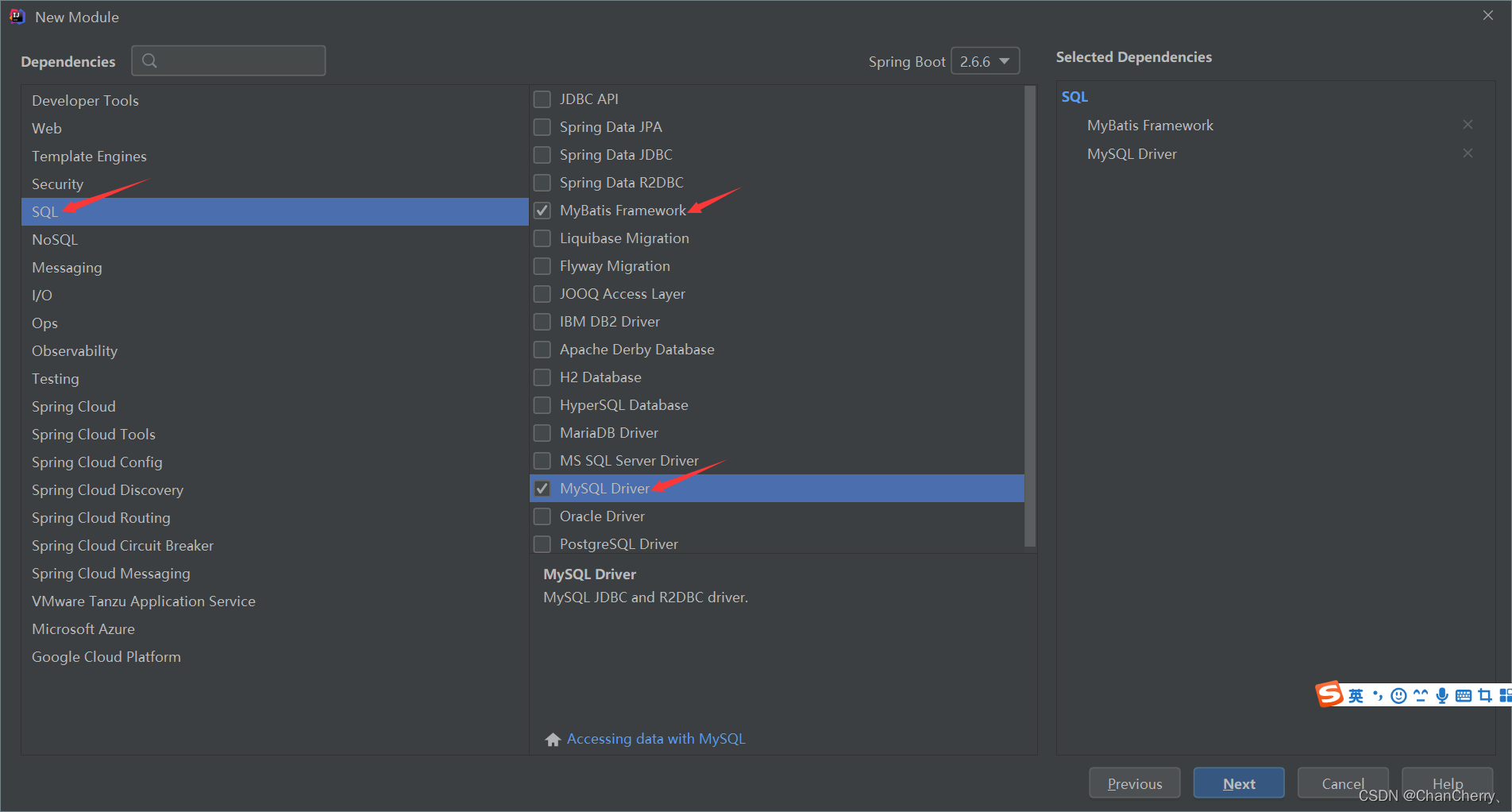This screenshot has width=1512, height=812.
Task: Select Google Cloud Platform category
Action: click(275, 657)
